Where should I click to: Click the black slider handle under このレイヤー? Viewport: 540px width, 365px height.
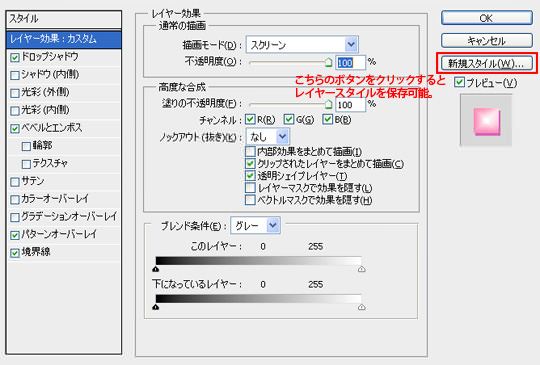tap(156, 269)
